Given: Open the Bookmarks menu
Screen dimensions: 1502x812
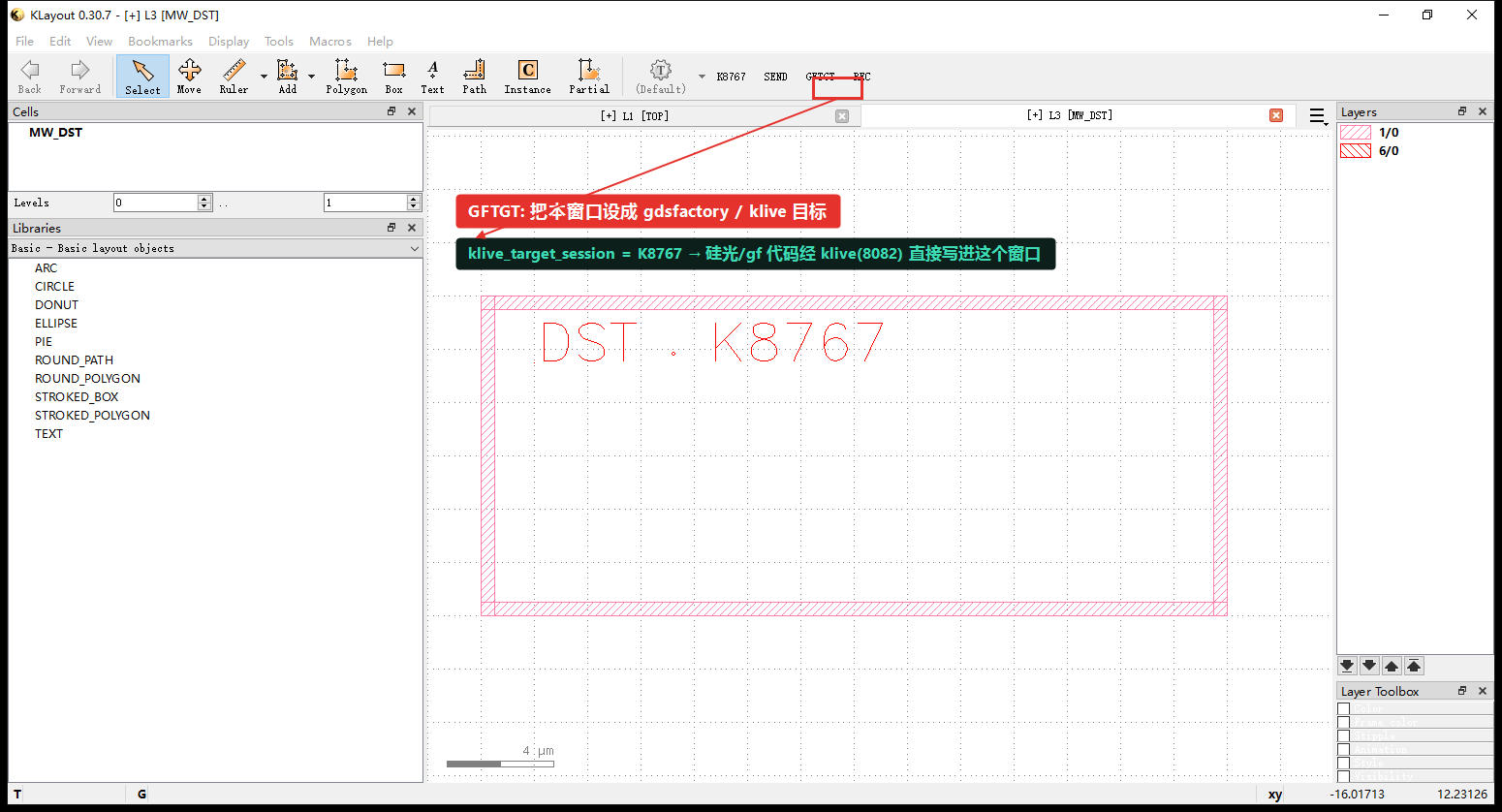Looking at the screenshot, I should click(x=160, y=42).
